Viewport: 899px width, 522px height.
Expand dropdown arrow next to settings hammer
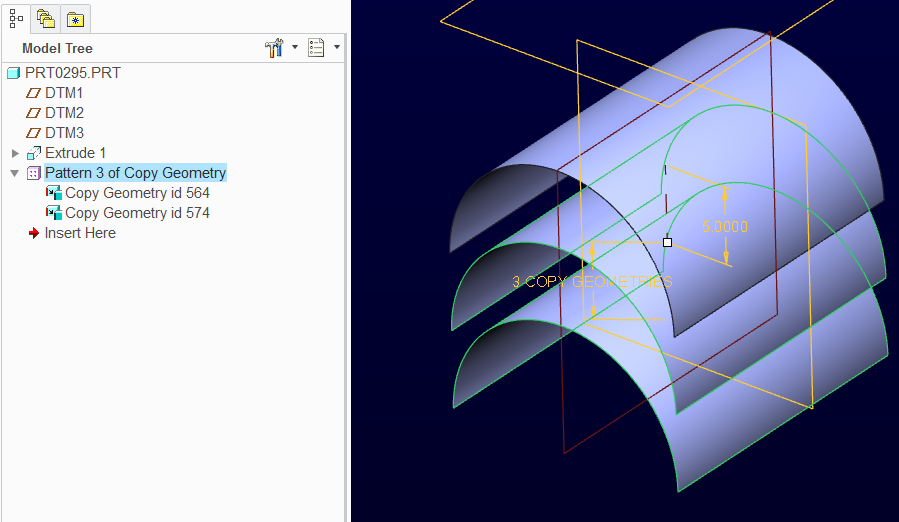[x=295, y=47]
